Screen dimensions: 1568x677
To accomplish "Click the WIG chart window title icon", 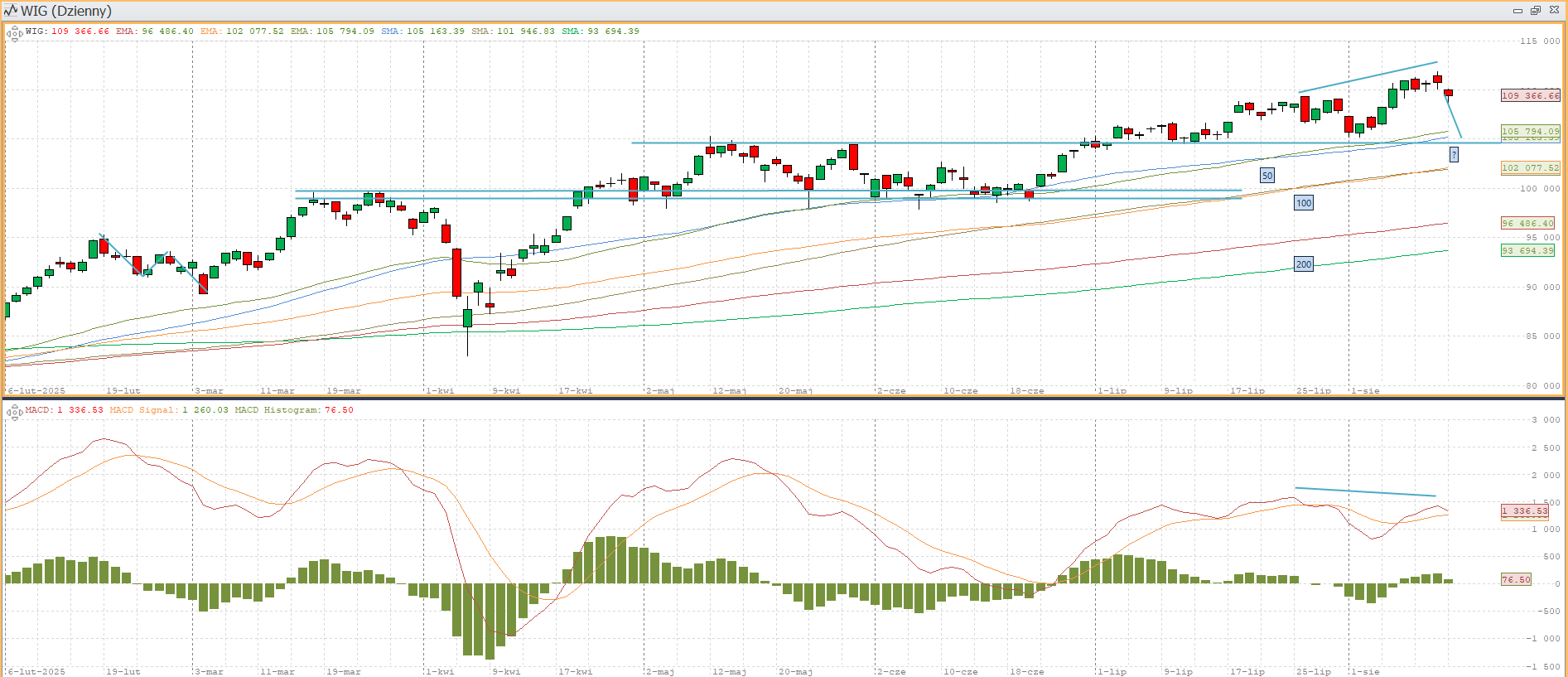I will click(10, 11).
